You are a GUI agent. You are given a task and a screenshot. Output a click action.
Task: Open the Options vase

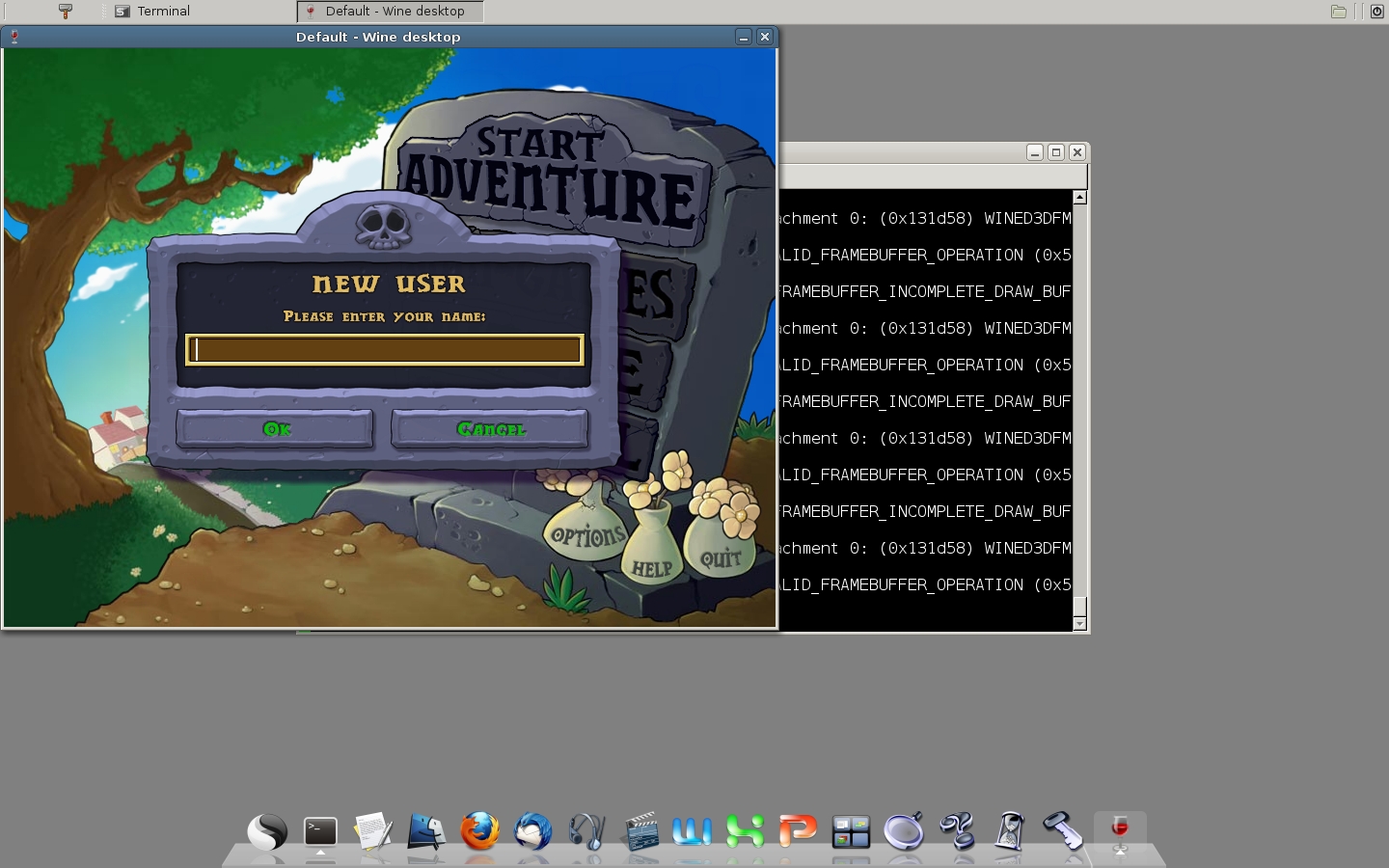[x=587, y=529]
